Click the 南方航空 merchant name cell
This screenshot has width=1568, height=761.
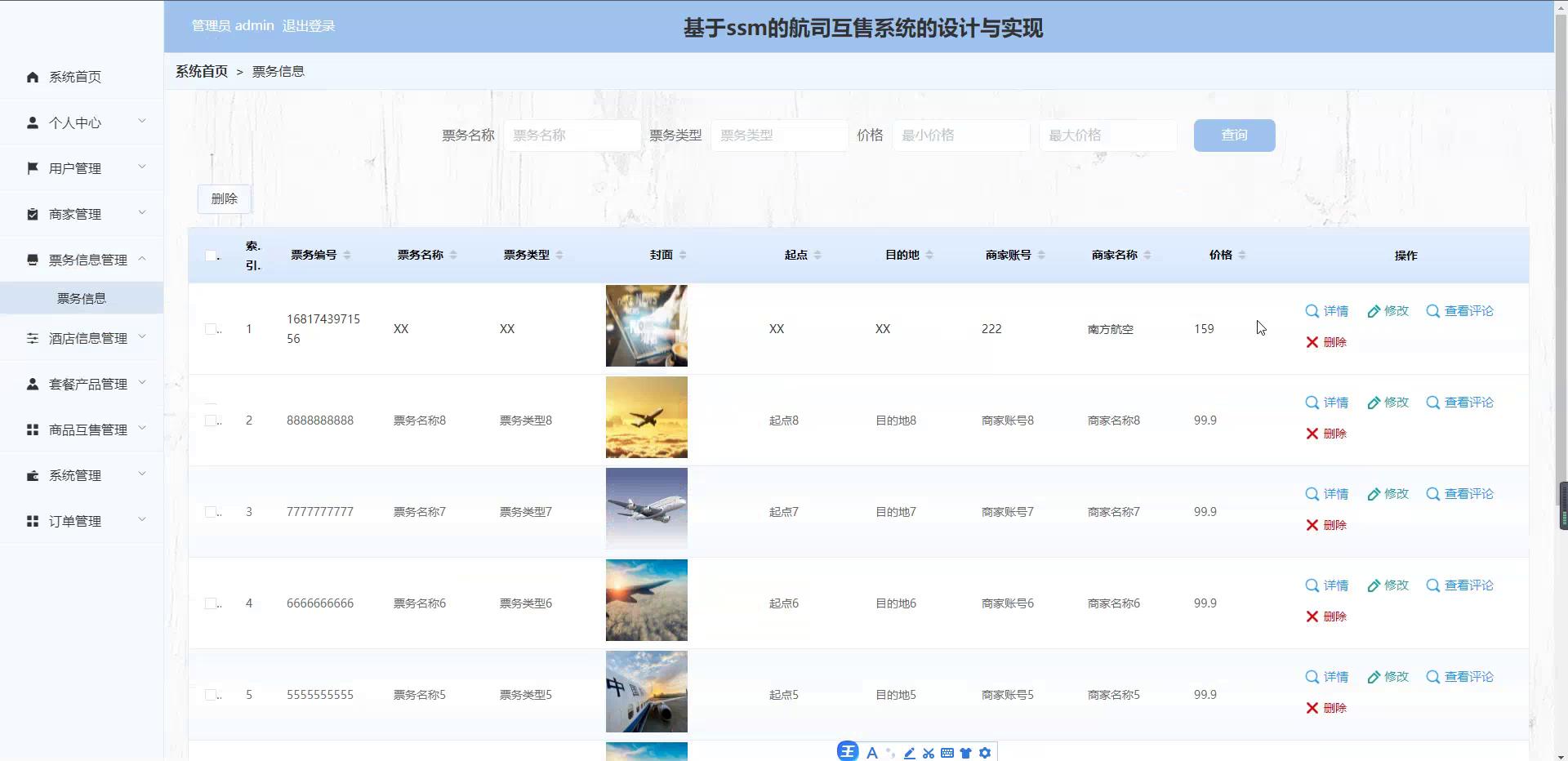pyautogui.click(x=1111, y=329)
